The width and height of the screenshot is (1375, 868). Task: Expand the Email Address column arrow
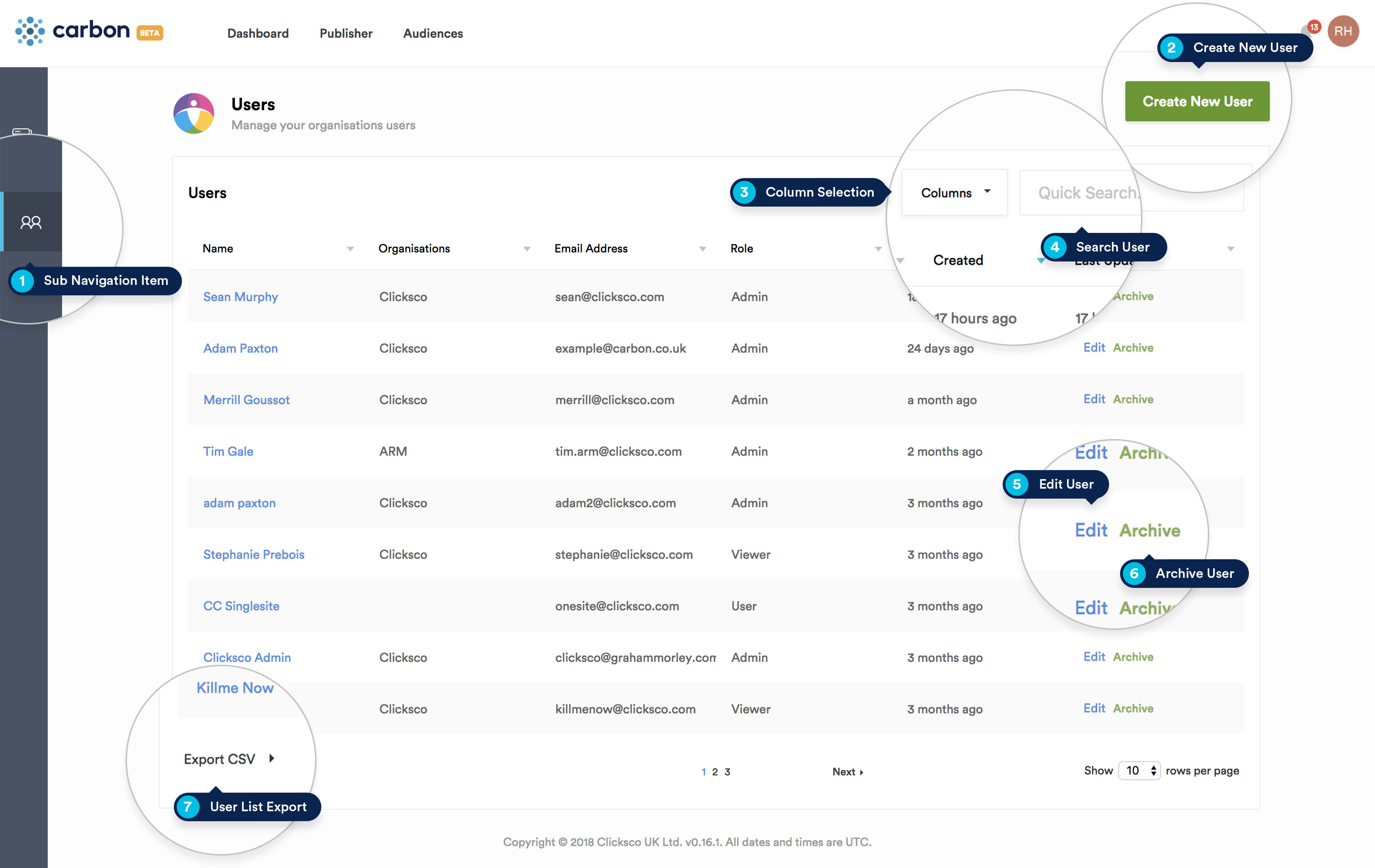702,249
